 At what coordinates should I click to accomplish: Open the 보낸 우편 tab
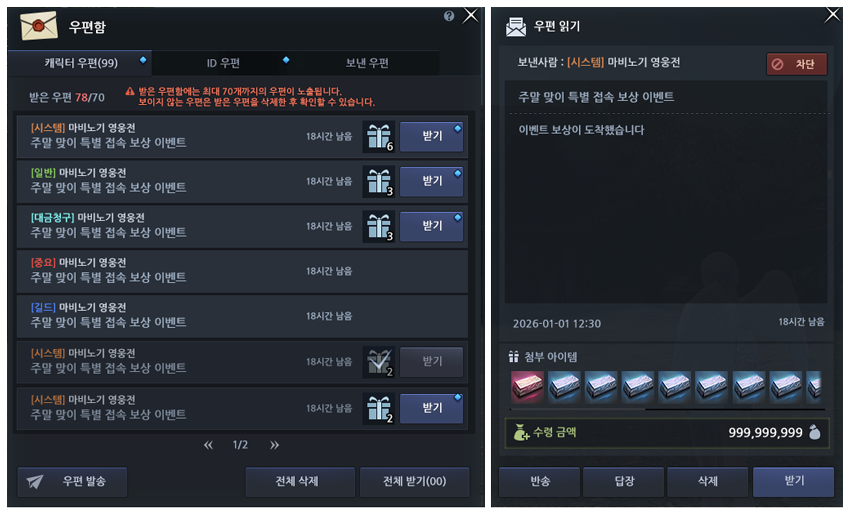[367, 63]
